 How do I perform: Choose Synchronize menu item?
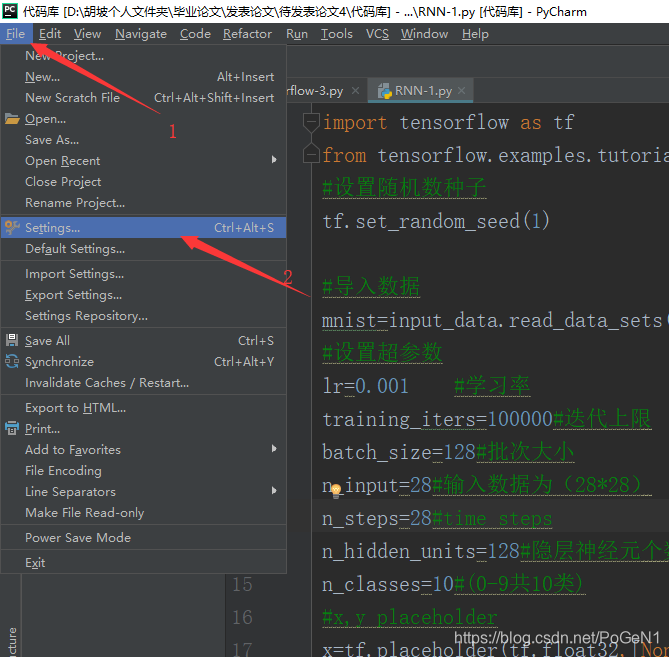coord(143,361)
